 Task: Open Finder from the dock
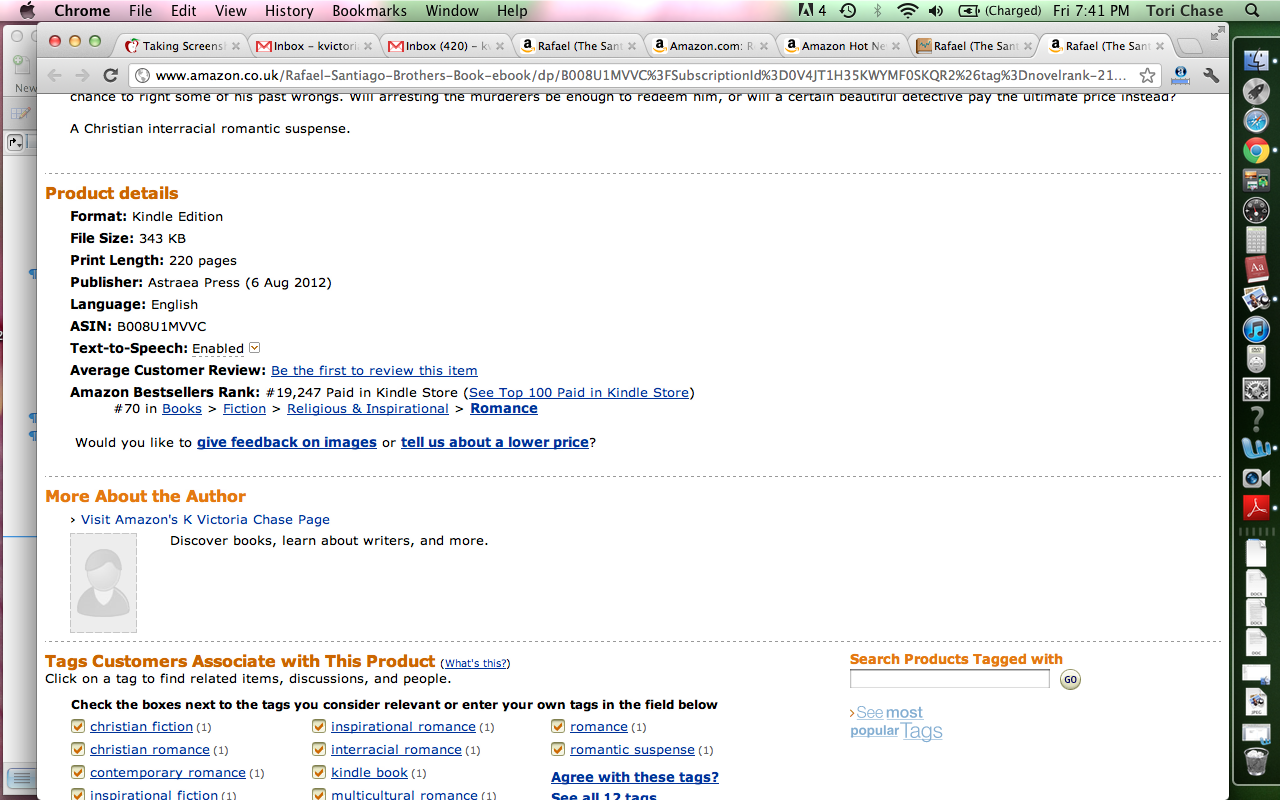tap(1256, 61)
